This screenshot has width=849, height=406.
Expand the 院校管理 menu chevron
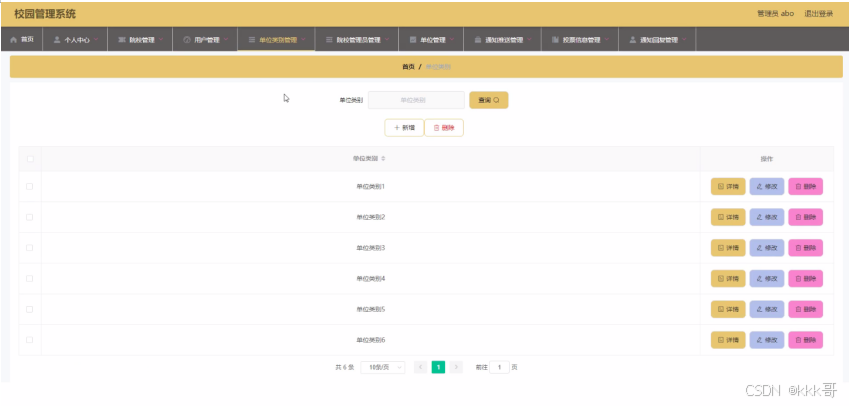coord(161,40)
